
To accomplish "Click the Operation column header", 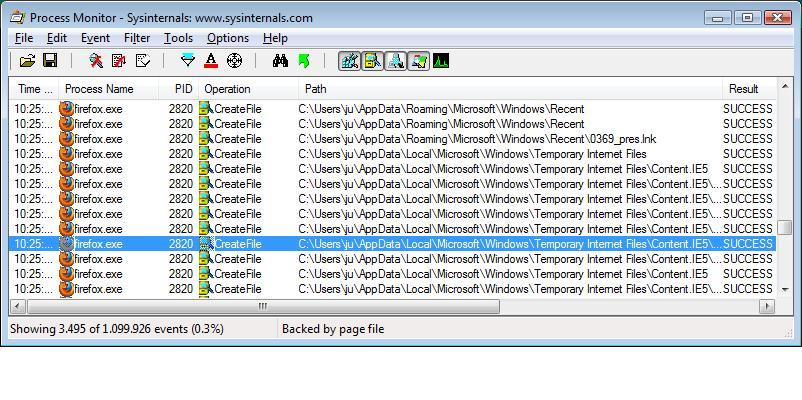I will (x=249, y=89).
